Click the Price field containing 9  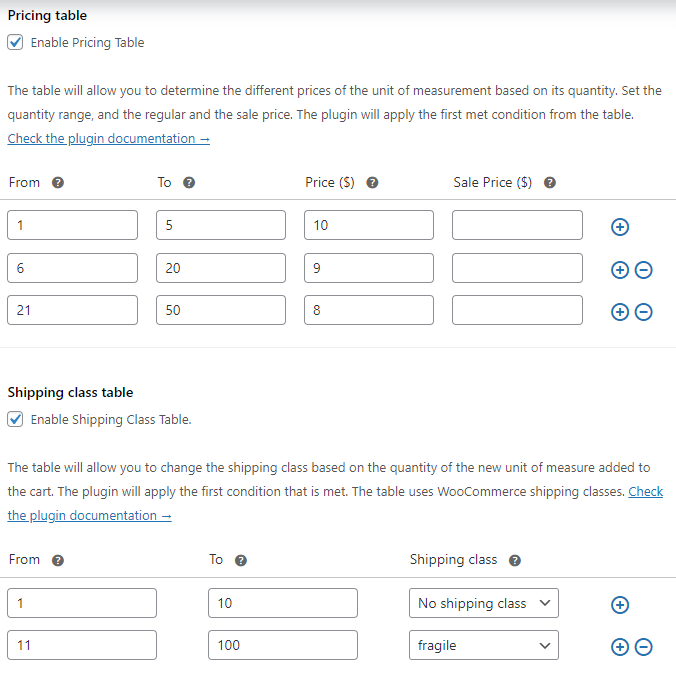point(369,268)
